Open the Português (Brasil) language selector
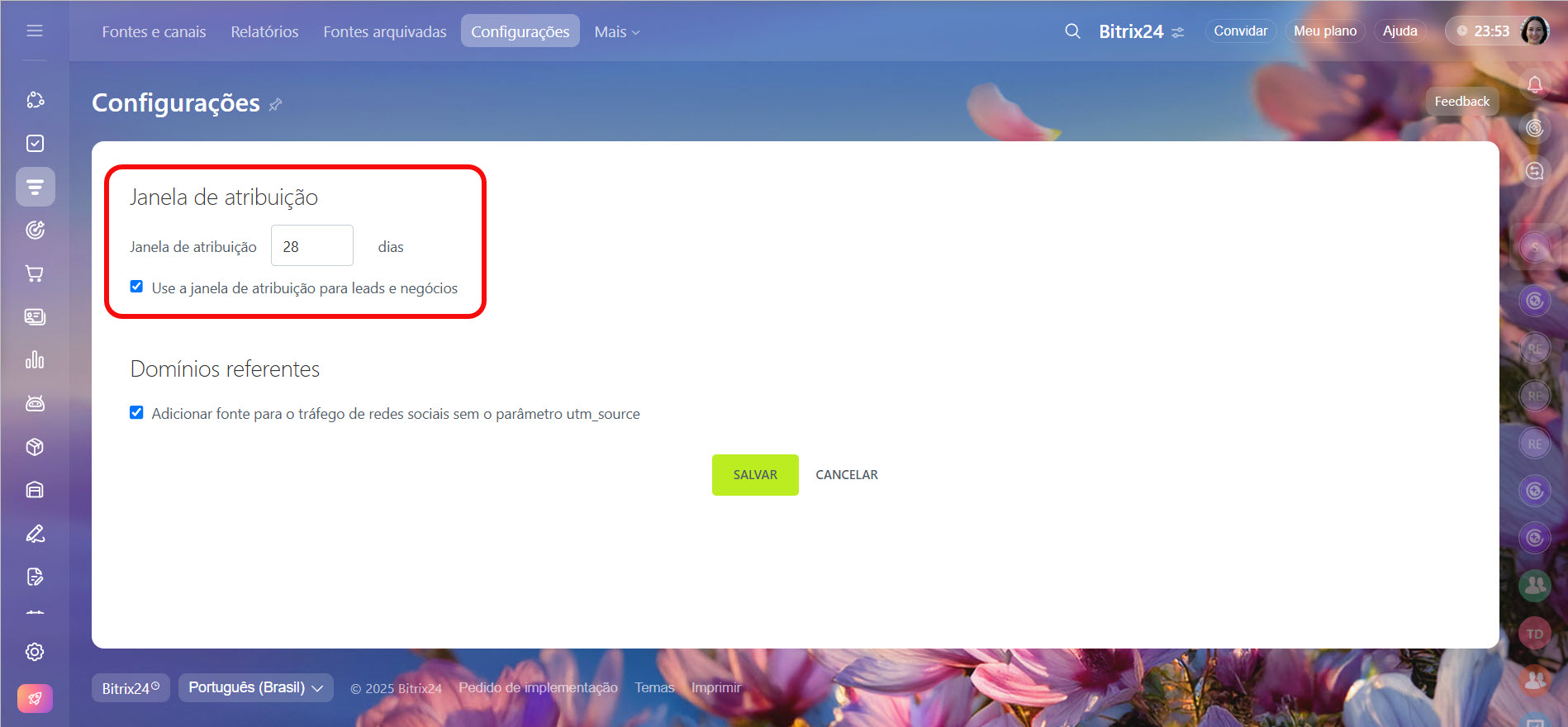The width and height of the screenshot is (1568, 727). point(255,687)
